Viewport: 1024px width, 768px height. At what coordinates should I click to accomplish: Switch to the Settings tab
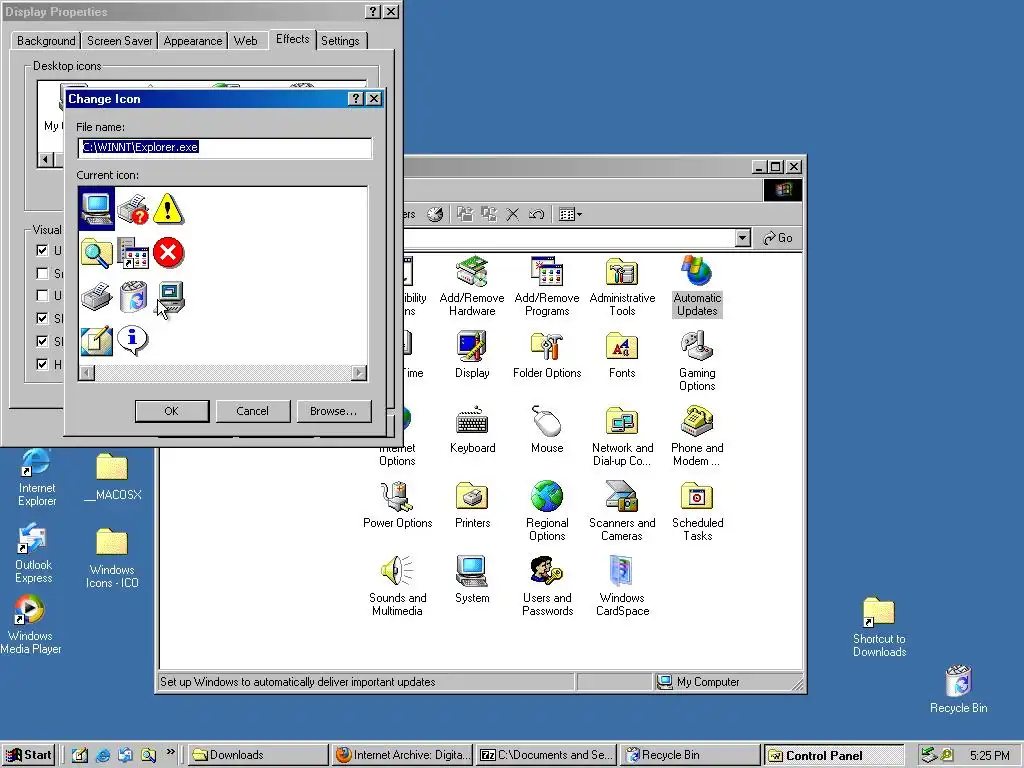pyautogui.click(x=340, y=40)
